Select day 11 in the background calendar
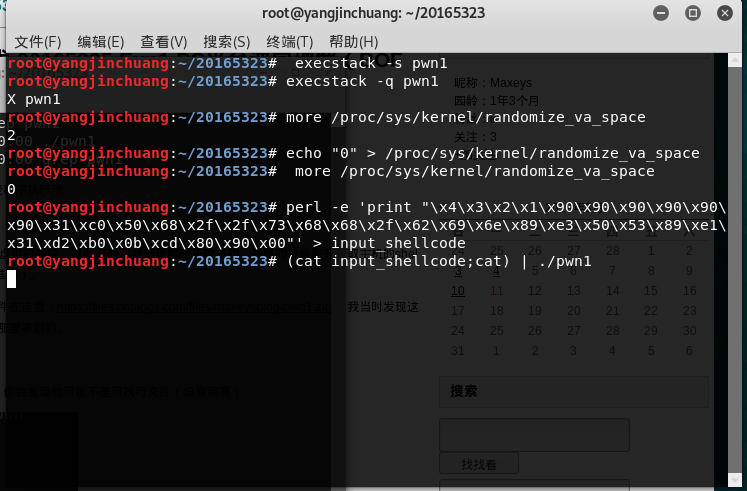 click(496, 291)
